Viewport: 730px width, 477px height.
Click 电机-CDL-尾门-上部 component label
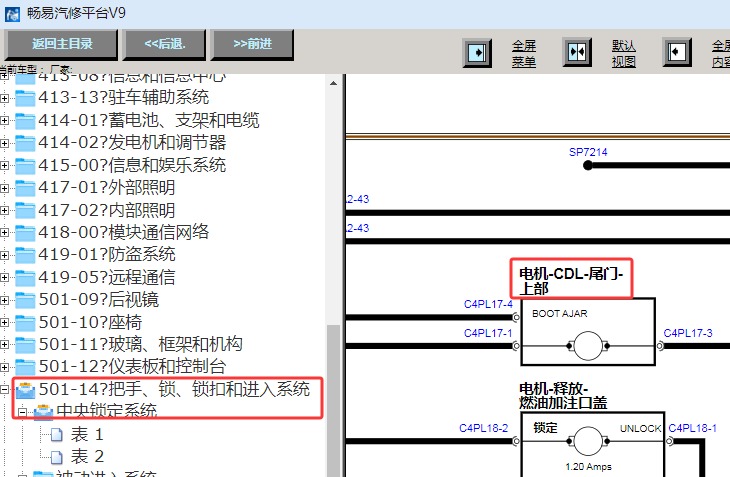pos(571,281)
